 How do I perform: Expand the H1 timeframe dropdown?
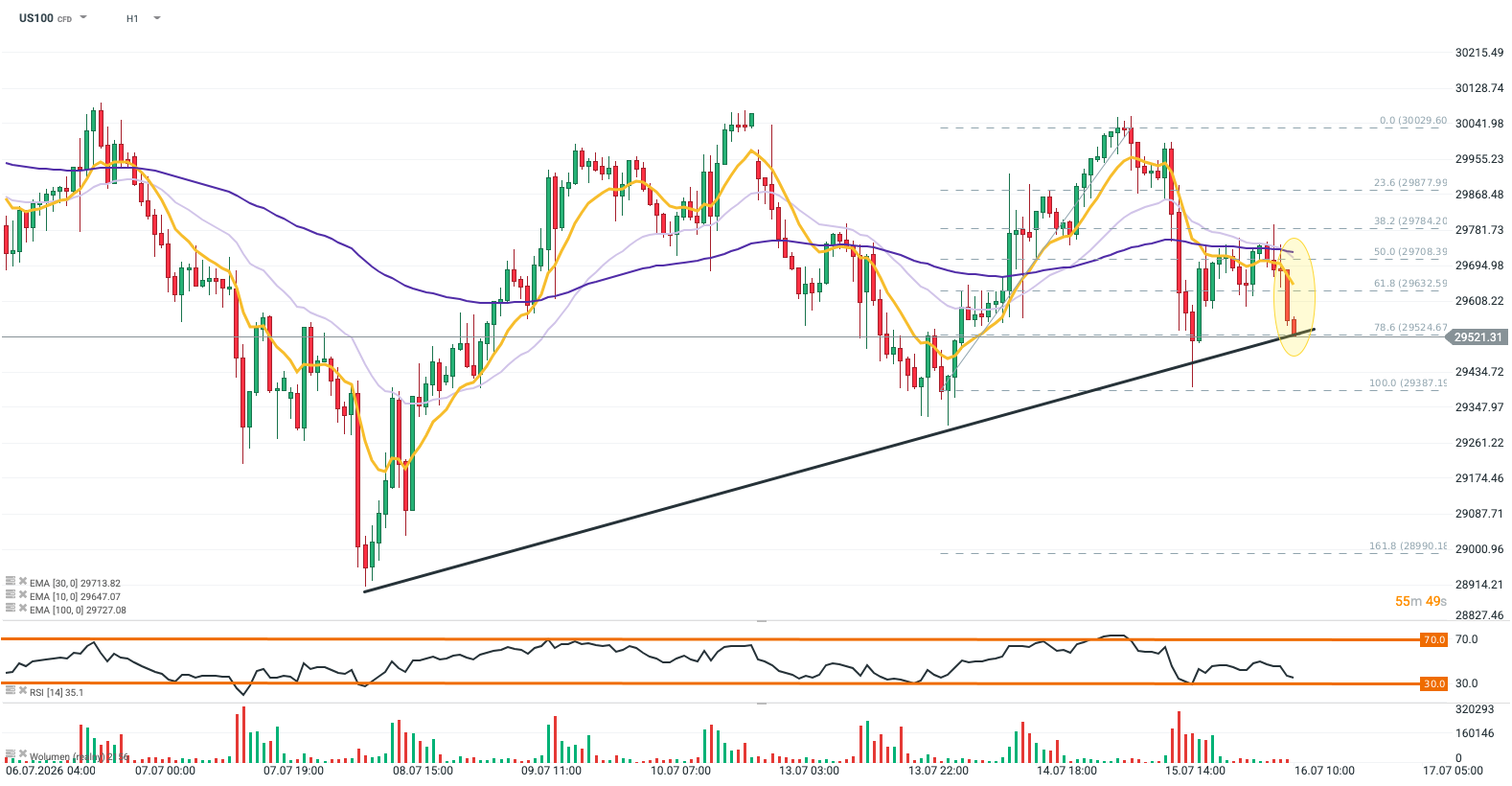157,18
